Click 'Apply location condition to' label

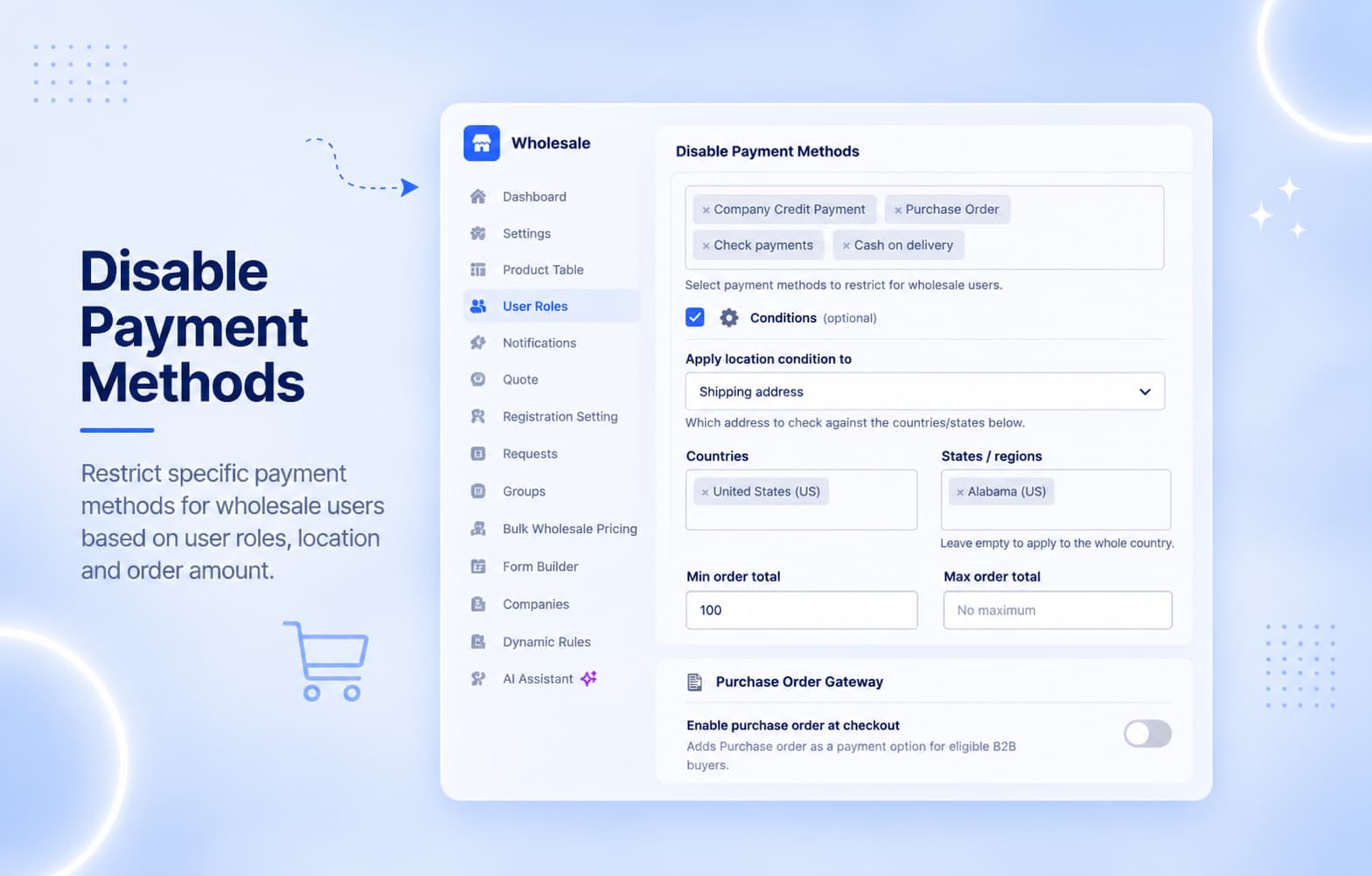(x=769, y=359)
